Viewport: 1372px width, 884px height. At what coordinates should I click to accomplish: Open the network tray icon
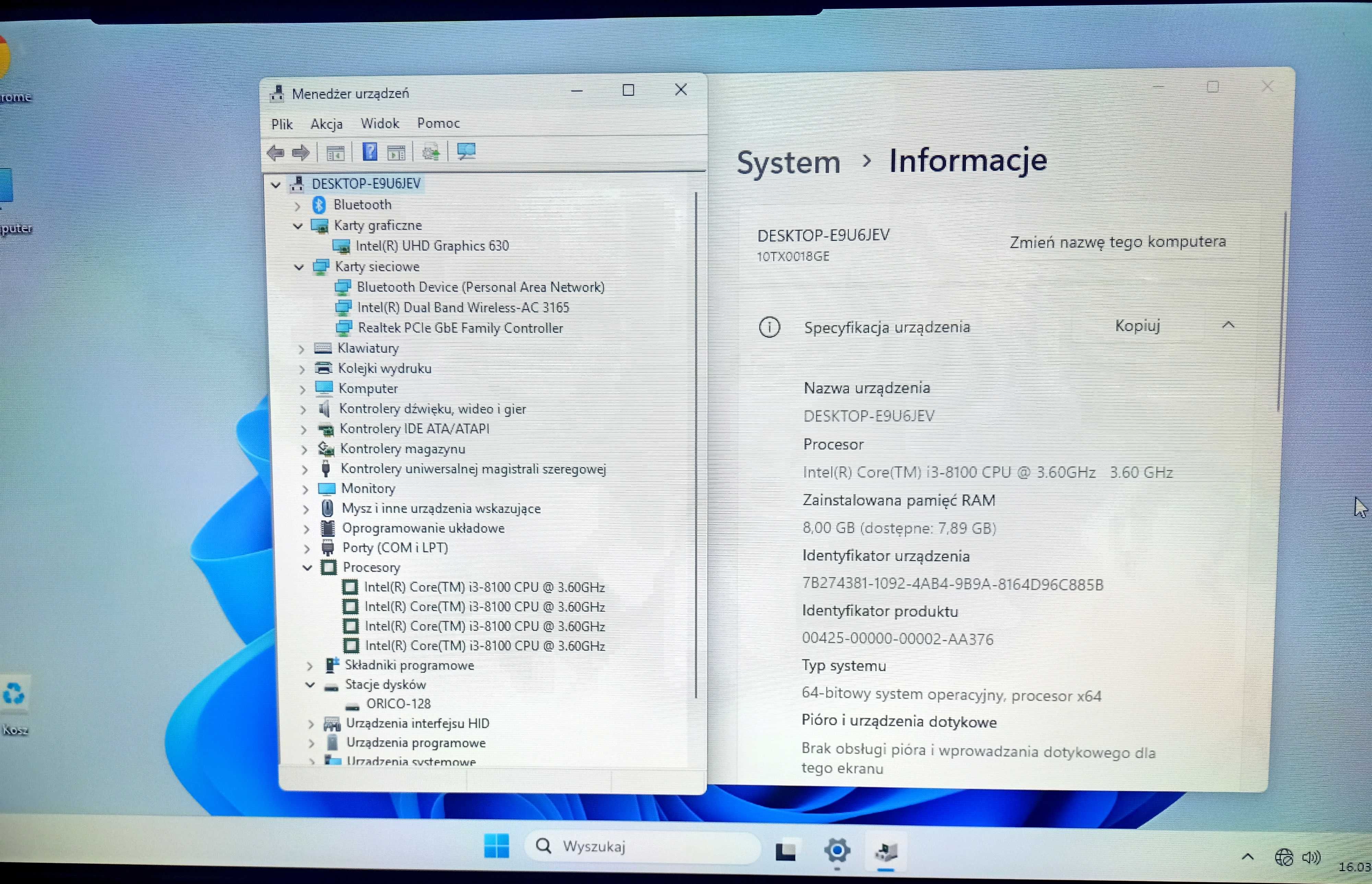(1284, 858)
